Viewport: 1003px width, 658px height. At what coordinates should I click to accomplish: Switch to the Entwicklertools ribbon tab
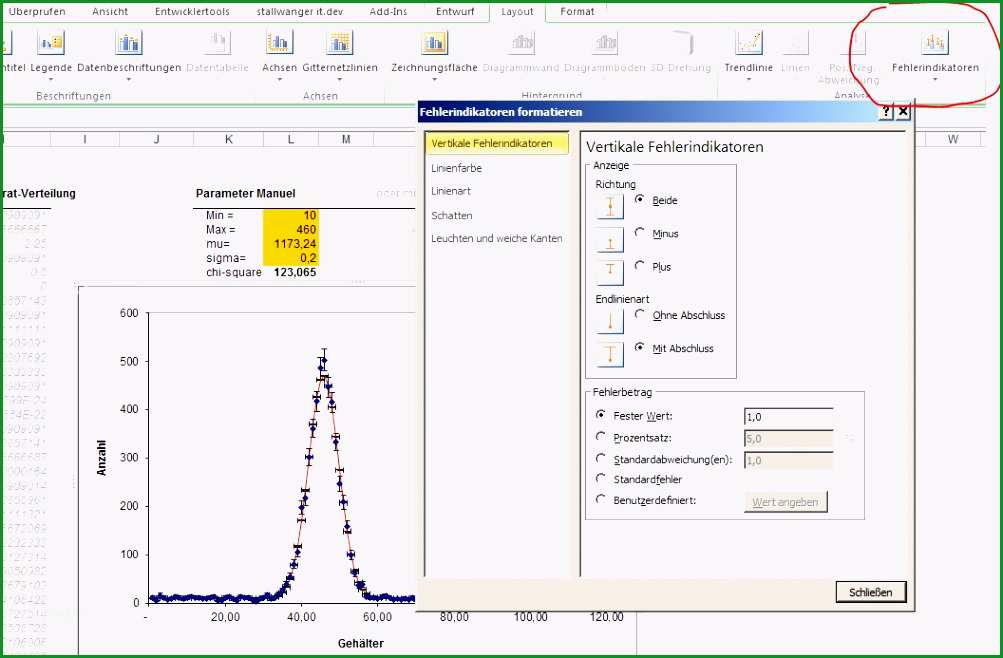(x=192, y=12)
